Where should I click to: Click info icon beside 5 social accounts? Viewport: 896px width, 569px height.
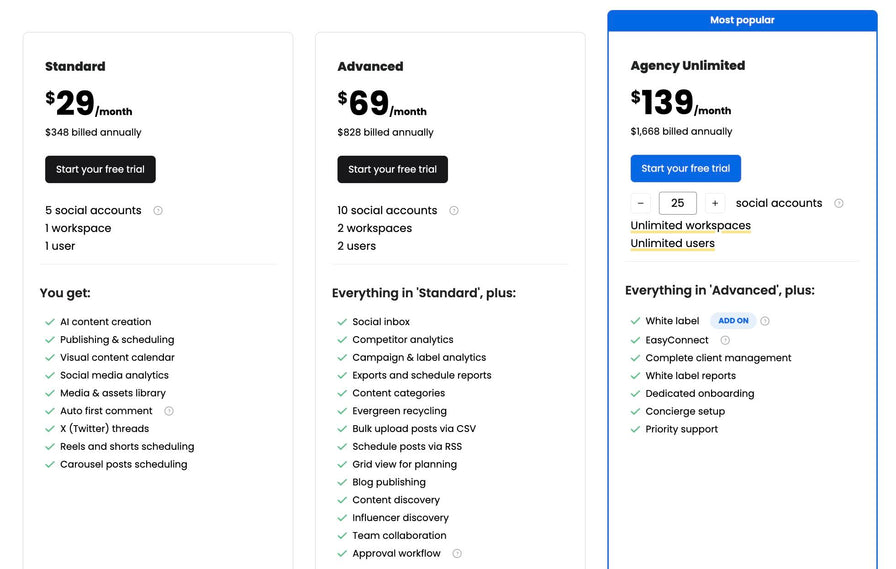(x=158, y=211)
